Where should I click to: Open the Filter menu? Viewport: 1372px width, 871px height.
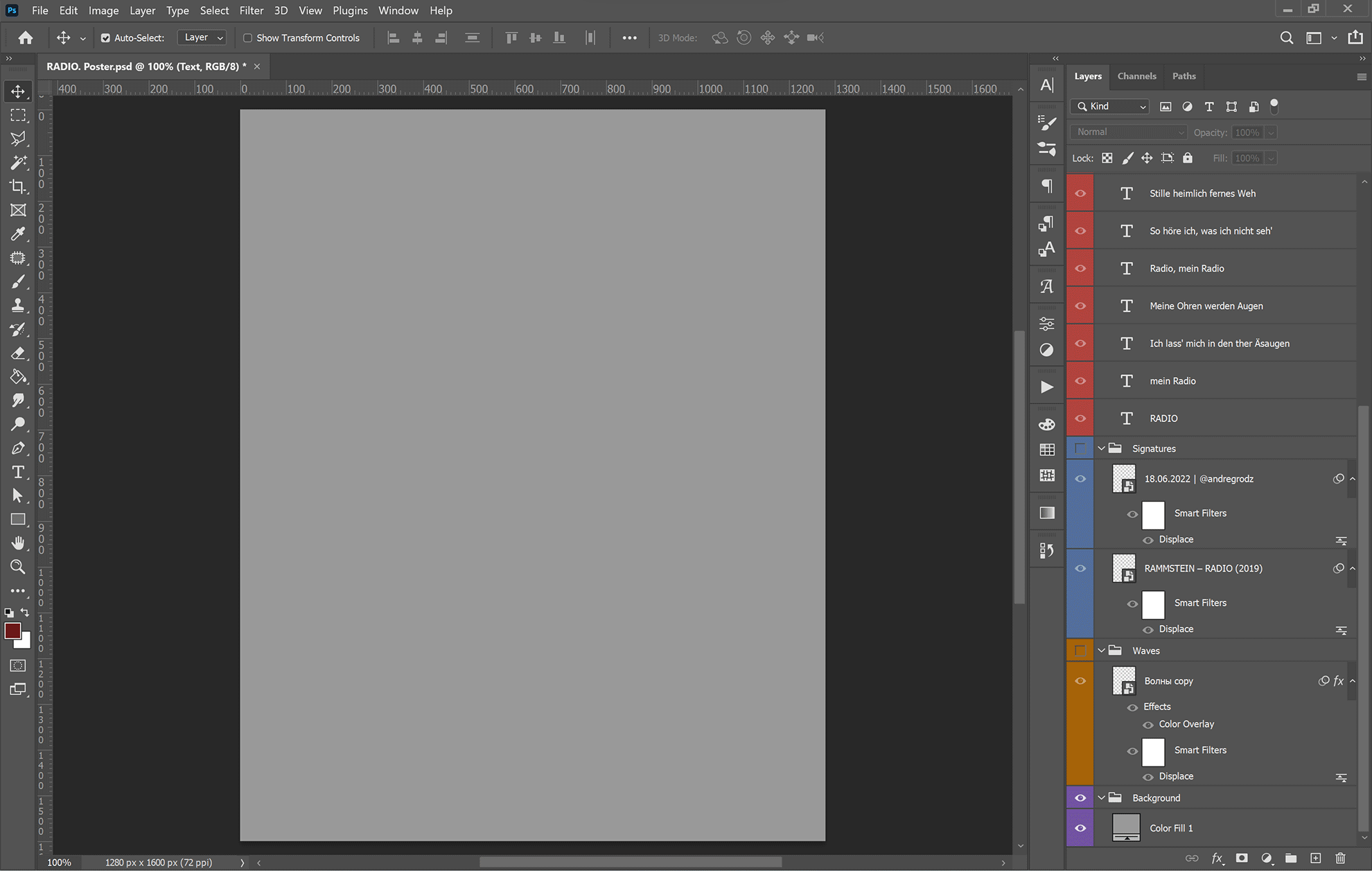[251, 10]
